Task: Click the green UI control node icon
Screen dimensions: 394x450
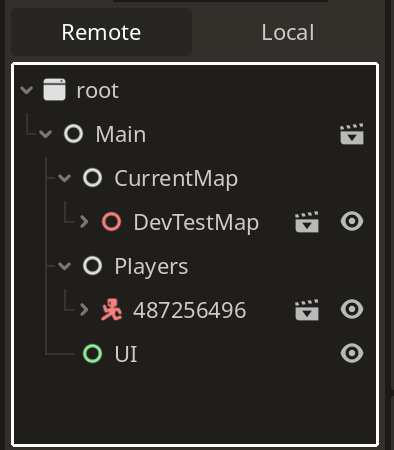Action: coord(92,354)
